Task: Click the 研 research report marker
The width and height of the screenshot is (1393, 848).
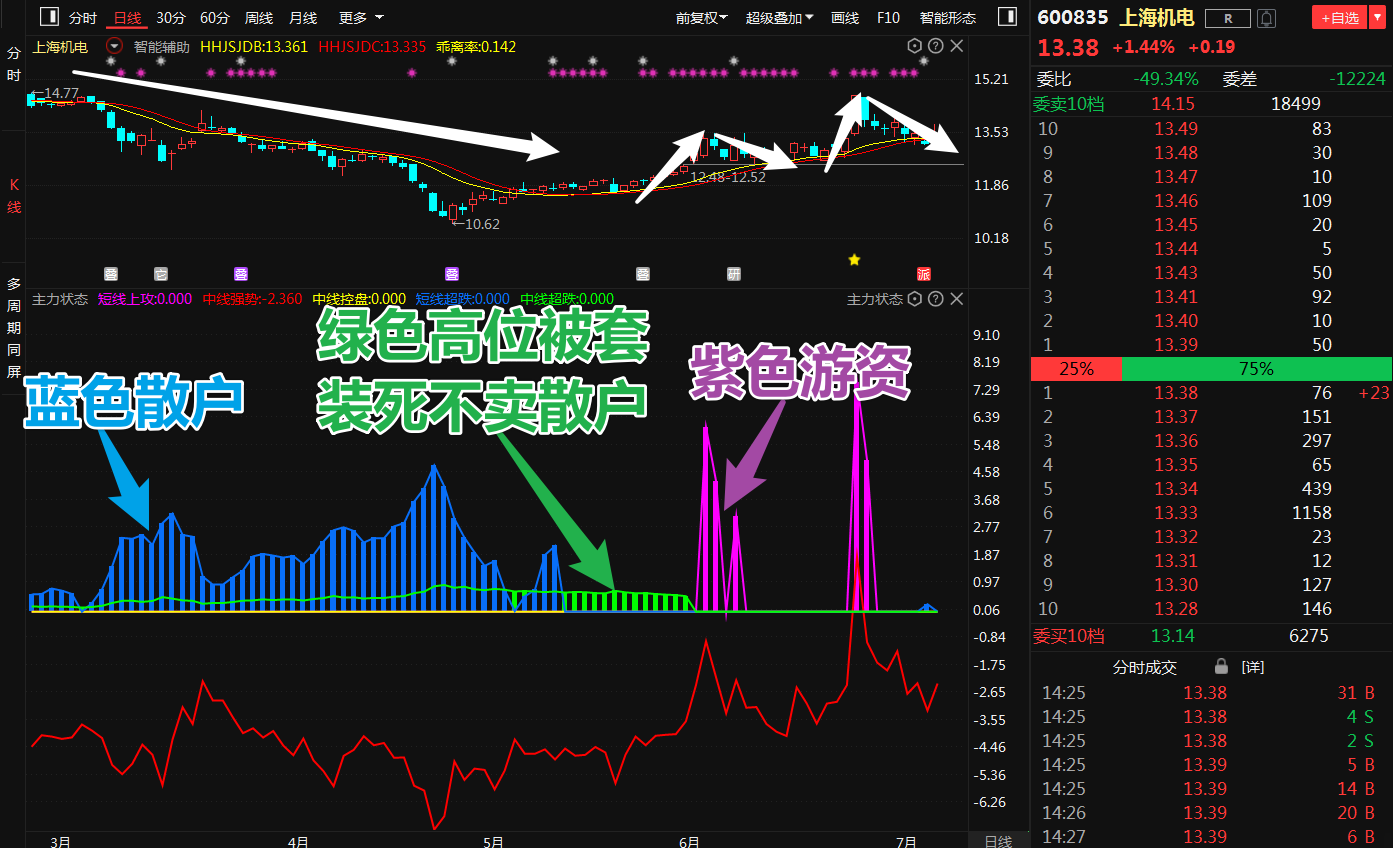Action: tap(733, 274)
